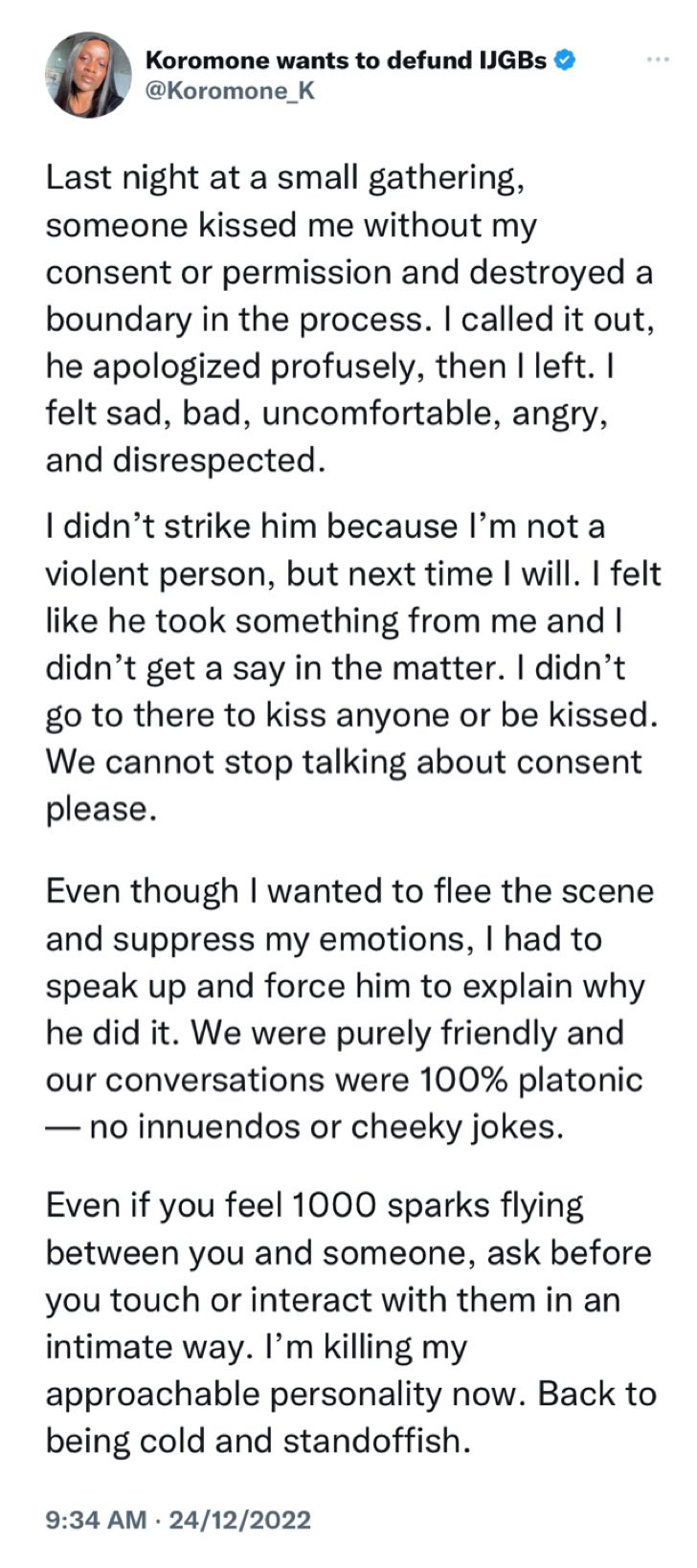The height and width of the screenshot is (1568, 697).
Task: Click the blue verified badge
Action: coord(565,60)
